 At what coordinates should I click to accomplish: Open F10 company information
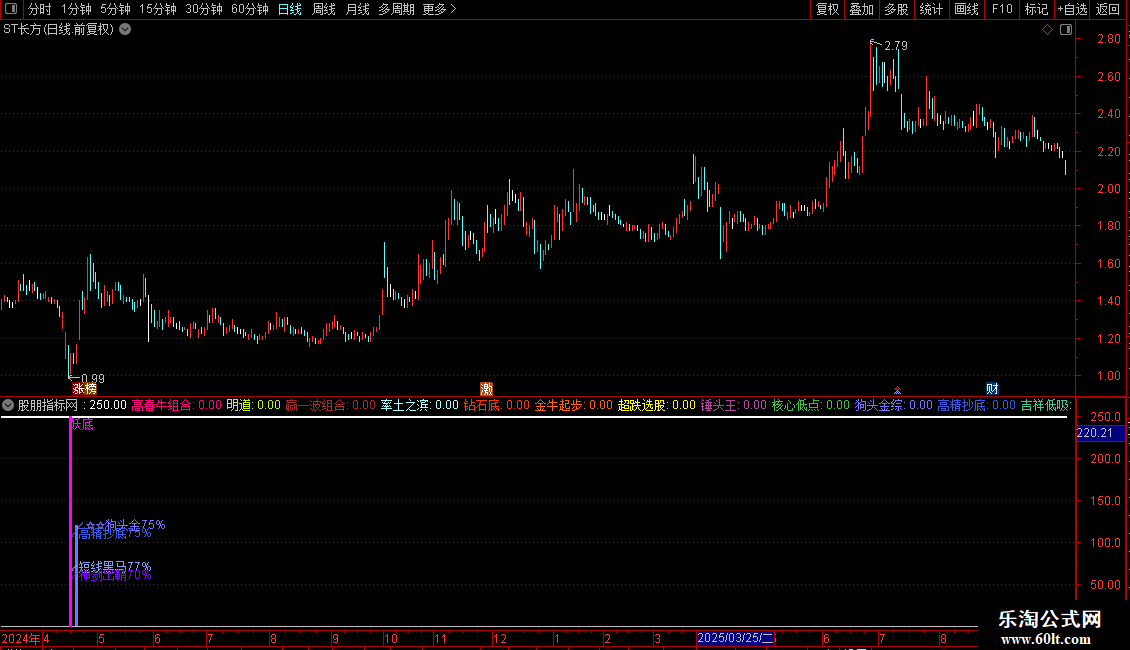point(1002,9)
